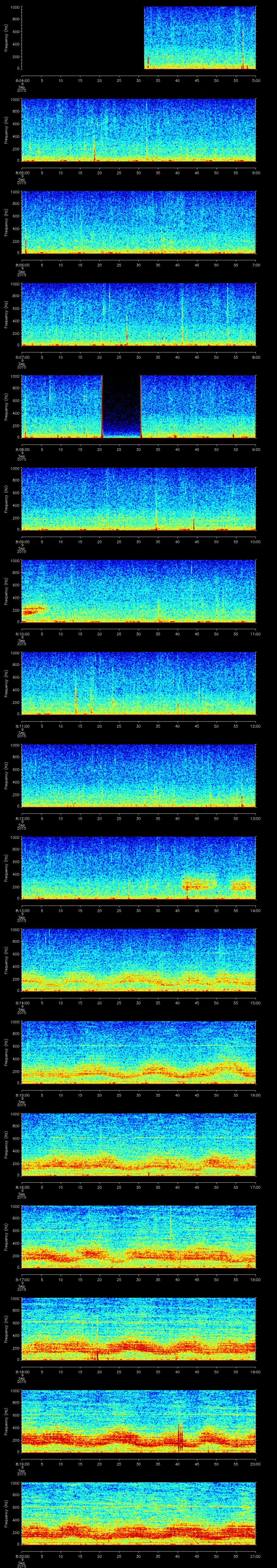The width and height of the screenshot is (277, 1568).
Task: Click the blank no-data region in the 8:04 spectrogram
Action: coord(83,38)
